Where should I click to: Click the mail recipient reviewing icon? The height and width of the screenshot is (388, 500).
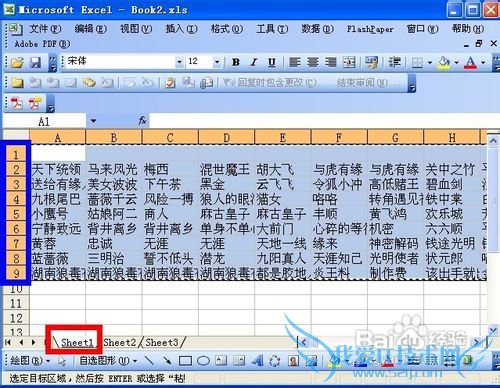(206, 82)
